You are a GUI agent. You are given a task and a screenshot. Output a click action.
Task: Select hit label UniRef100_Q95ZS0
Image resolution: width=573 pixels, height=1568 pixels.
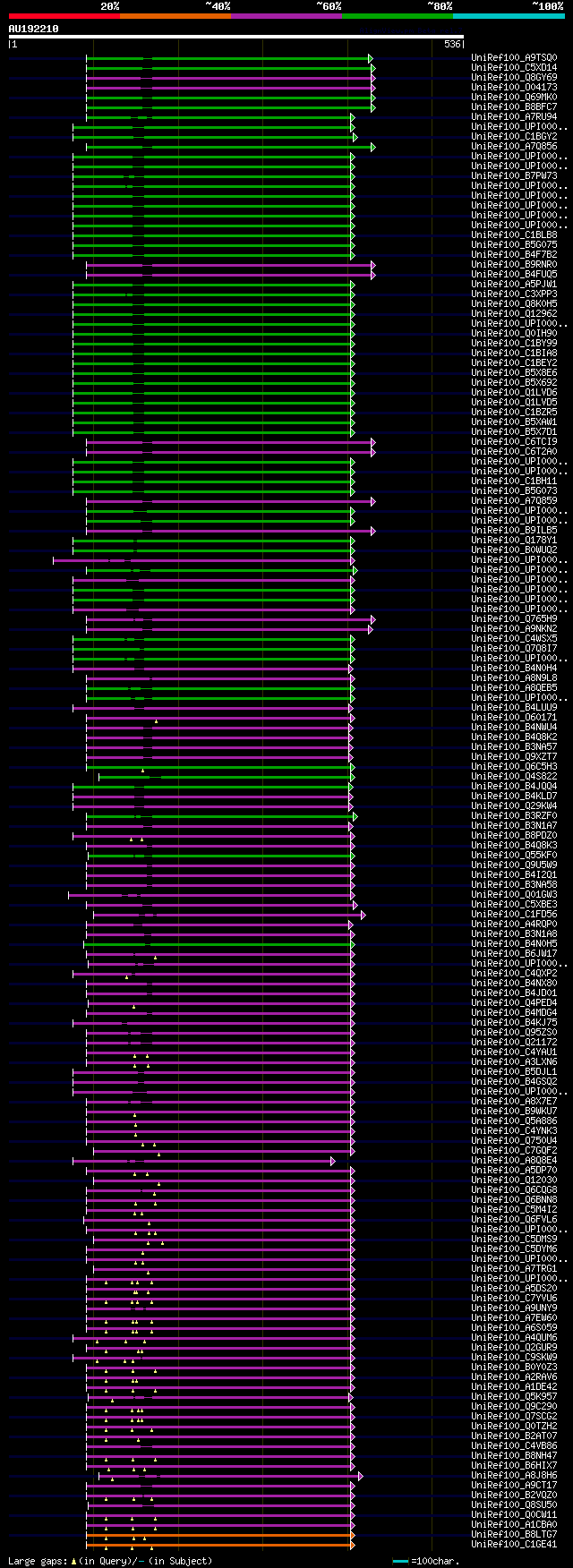tap(514, 1033)
